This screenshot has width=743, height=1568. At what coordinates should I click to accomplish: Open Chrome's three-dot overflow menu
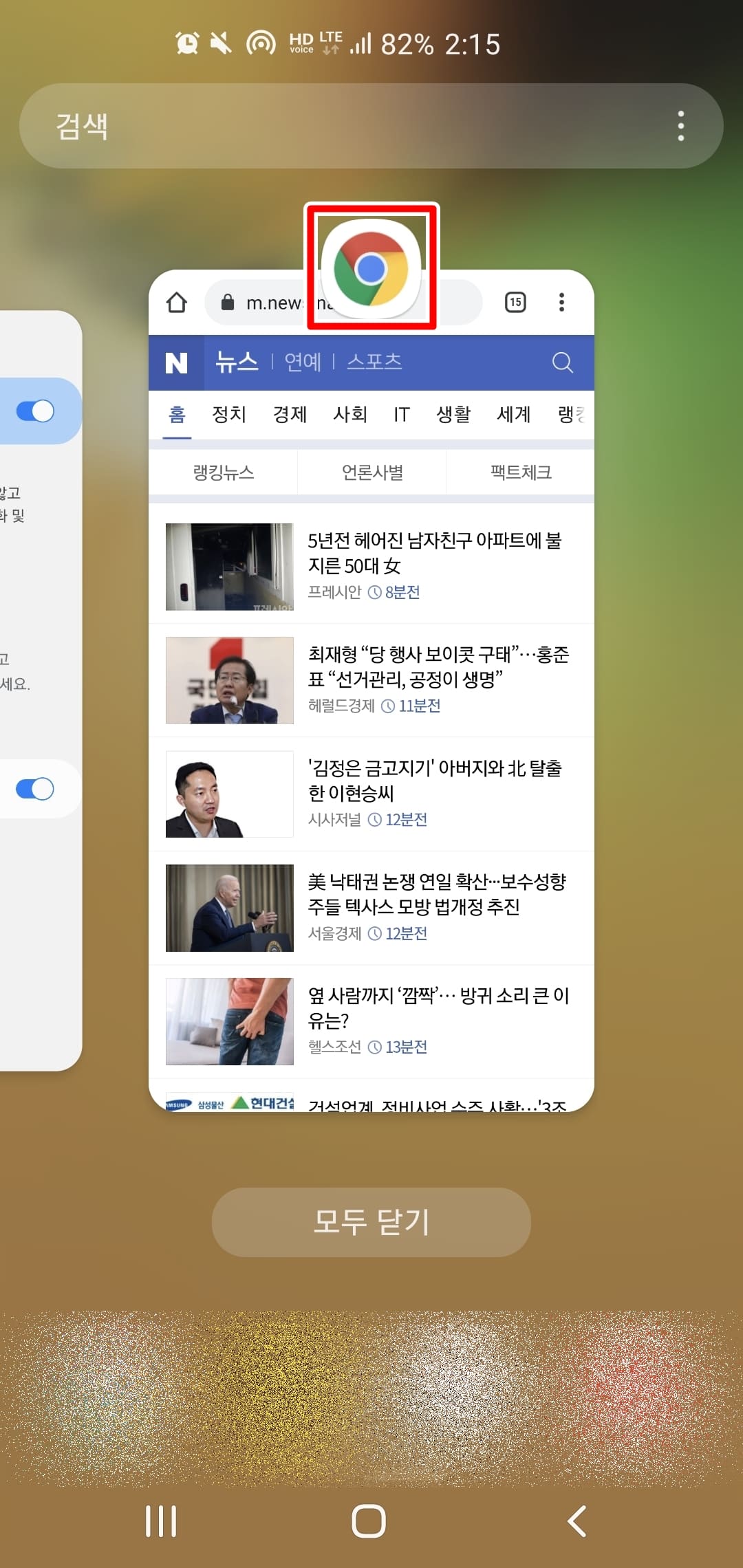[562, 302]
